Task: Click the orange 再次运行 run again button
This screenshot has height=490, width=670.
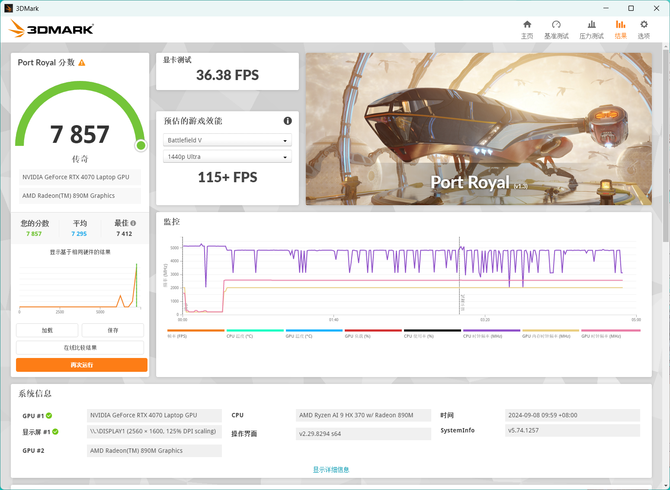Action: (x=82, y=365)
